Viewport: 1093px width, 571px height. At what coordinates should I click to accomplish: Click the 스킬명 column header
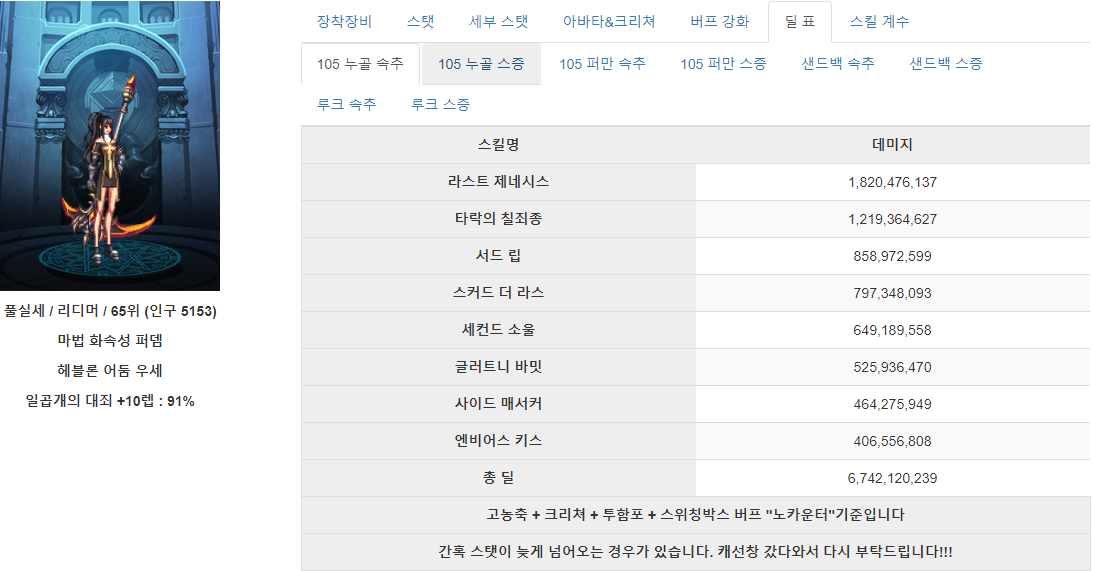[x=498, y=145]
